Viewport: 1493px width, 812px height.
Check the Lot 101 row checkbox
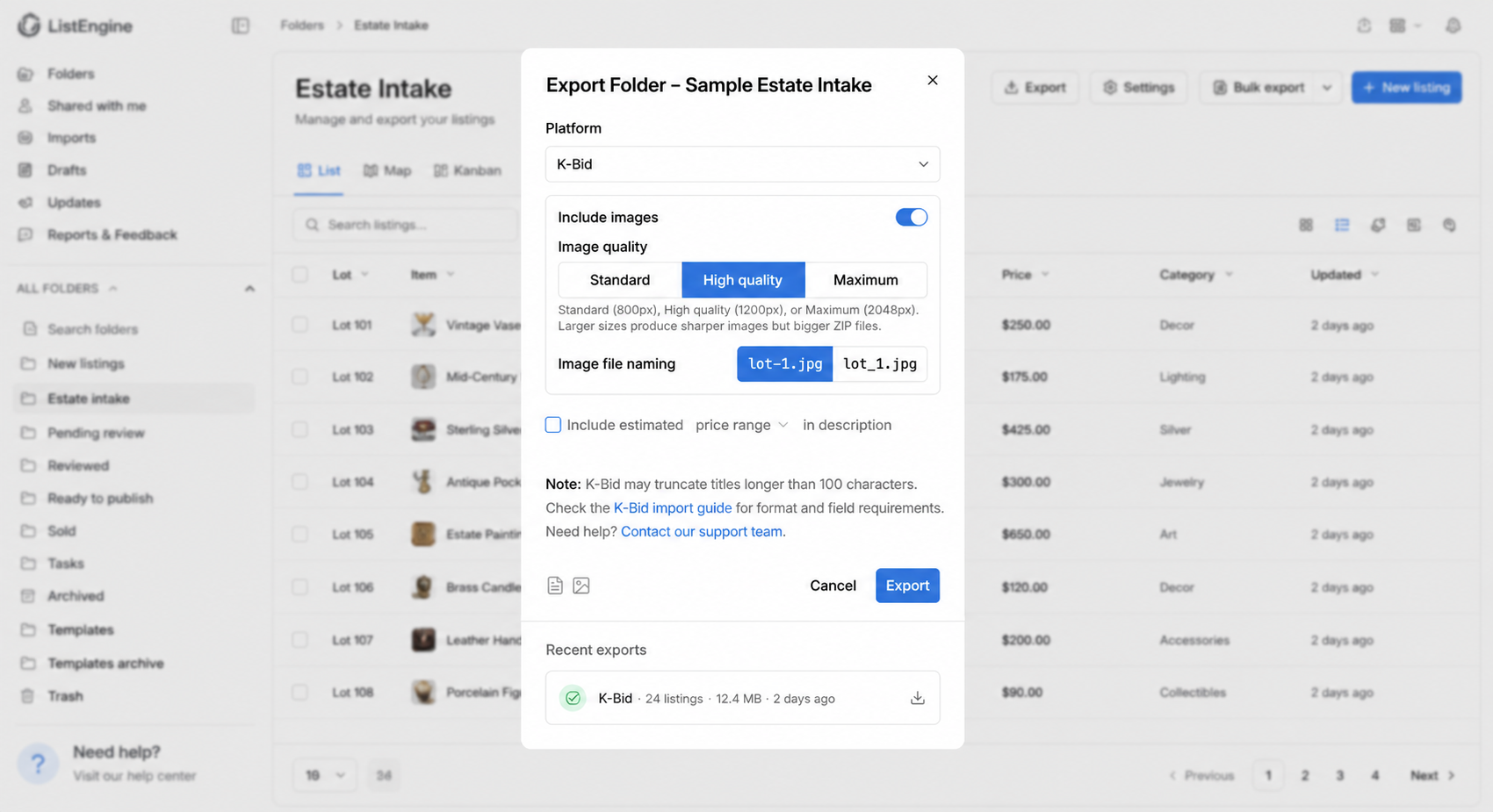pyautogui.click(x=300, y=325)
